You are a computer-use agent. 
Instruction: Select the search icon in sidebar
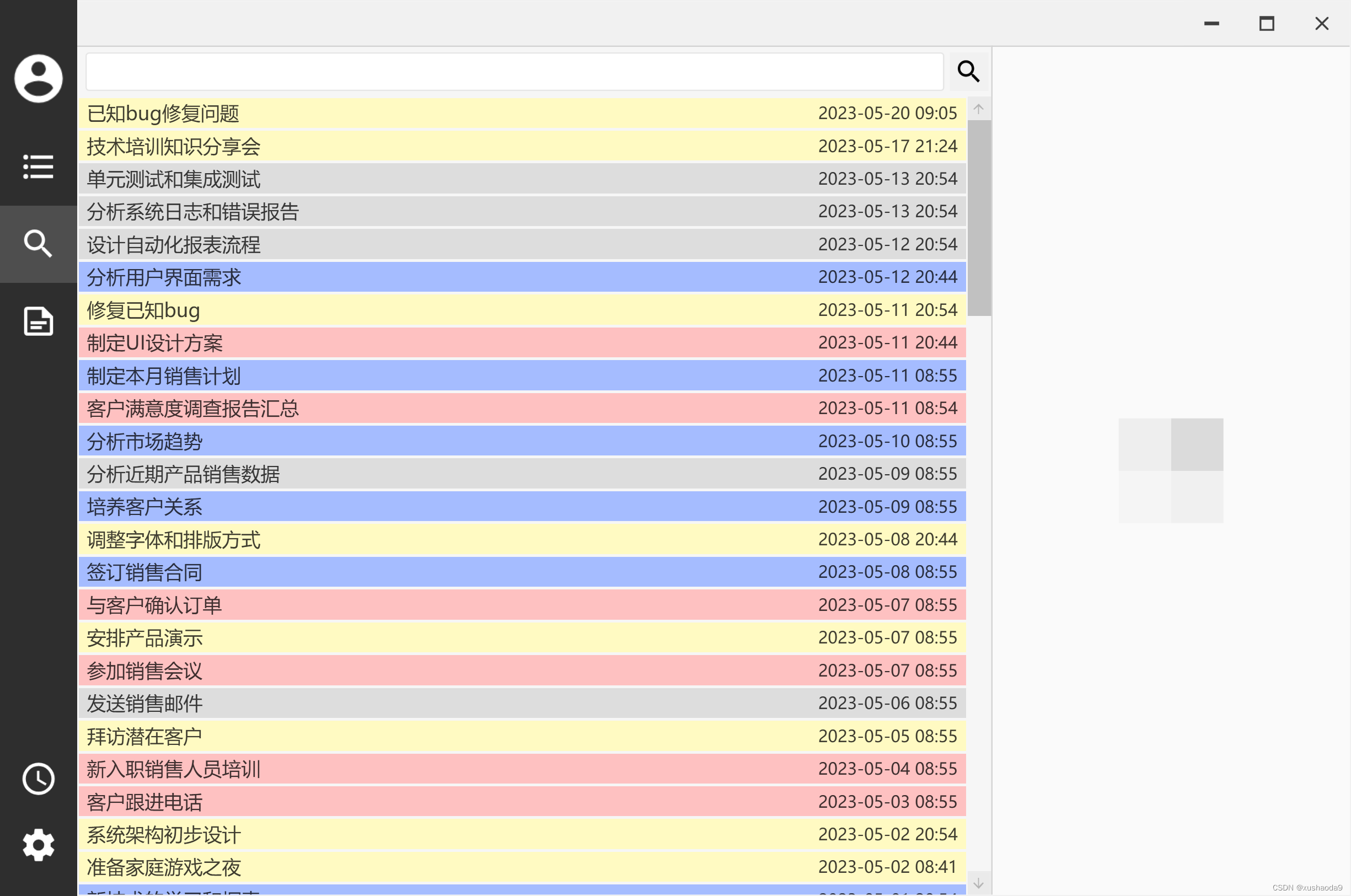38,243
